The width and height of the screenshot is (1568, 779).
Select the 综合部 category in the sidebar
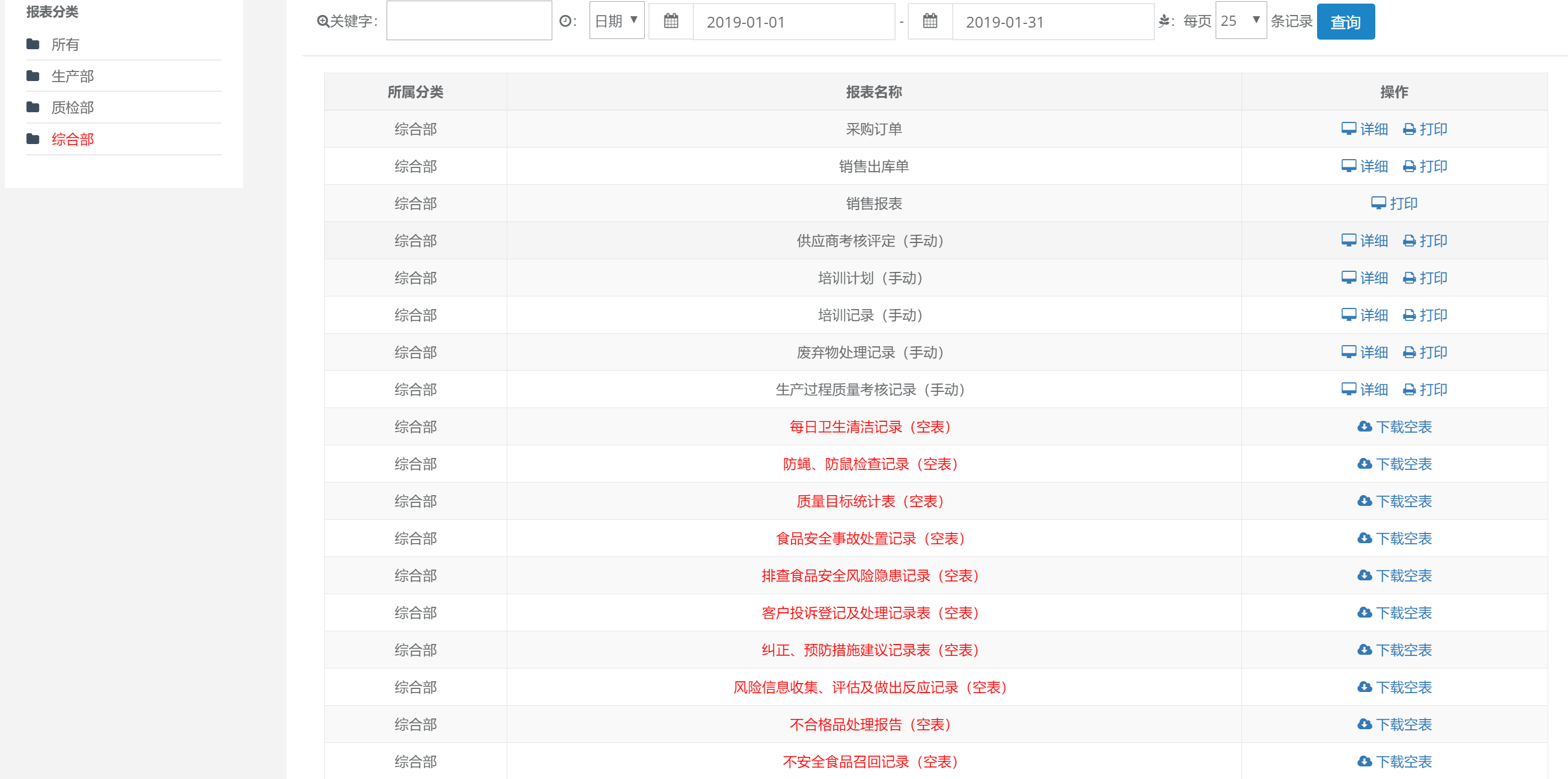(x=73, y=139)
